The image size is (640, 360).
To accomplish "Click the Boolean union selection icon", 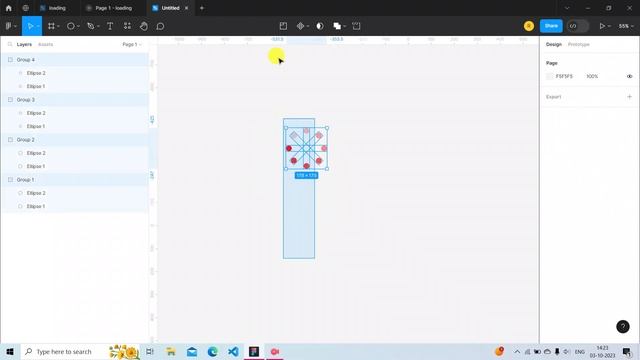I will 337,26.
